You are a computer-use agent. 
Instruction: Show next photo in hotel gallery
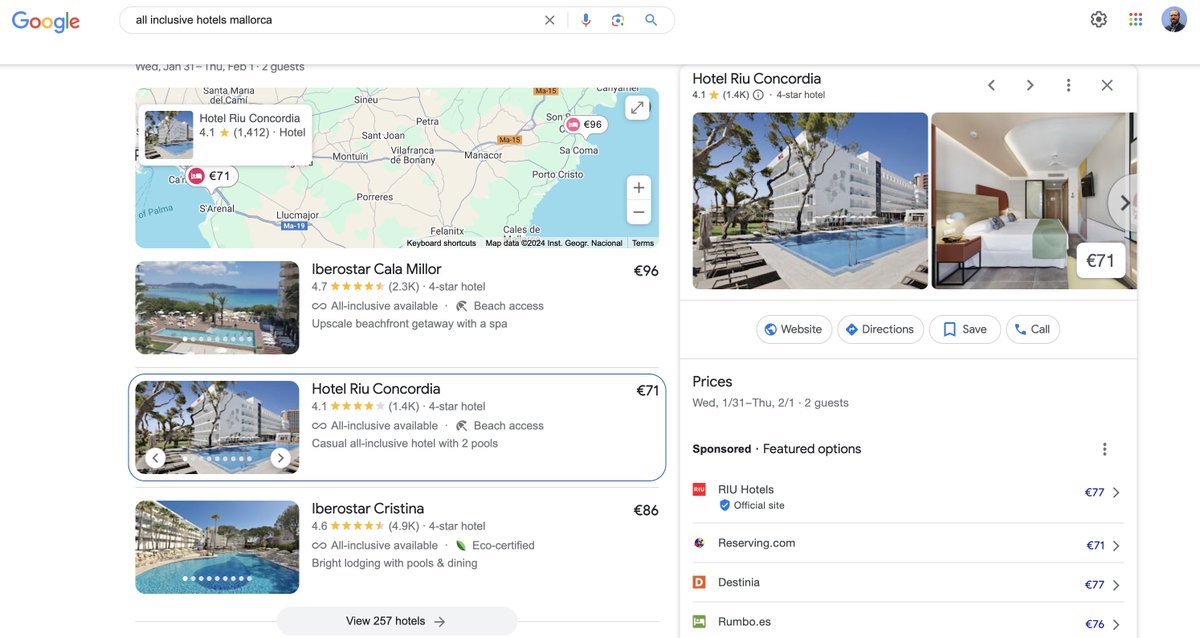[x=1124, y=202]
